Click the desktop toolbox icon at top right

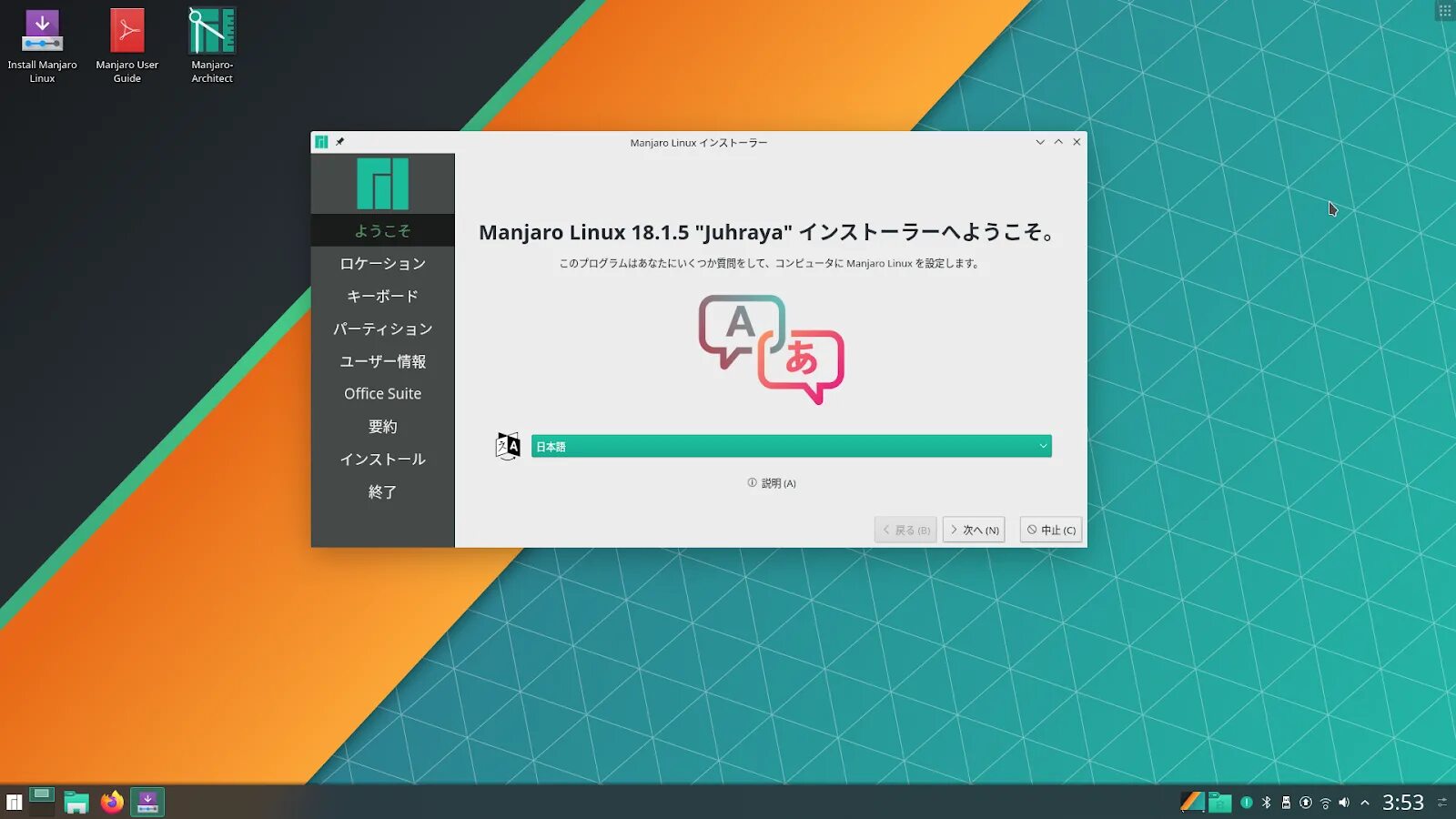tap(1445, 11)
